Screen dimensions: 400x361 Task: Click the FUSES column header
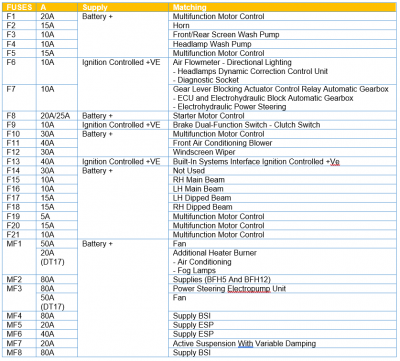[x=19, y=7]
